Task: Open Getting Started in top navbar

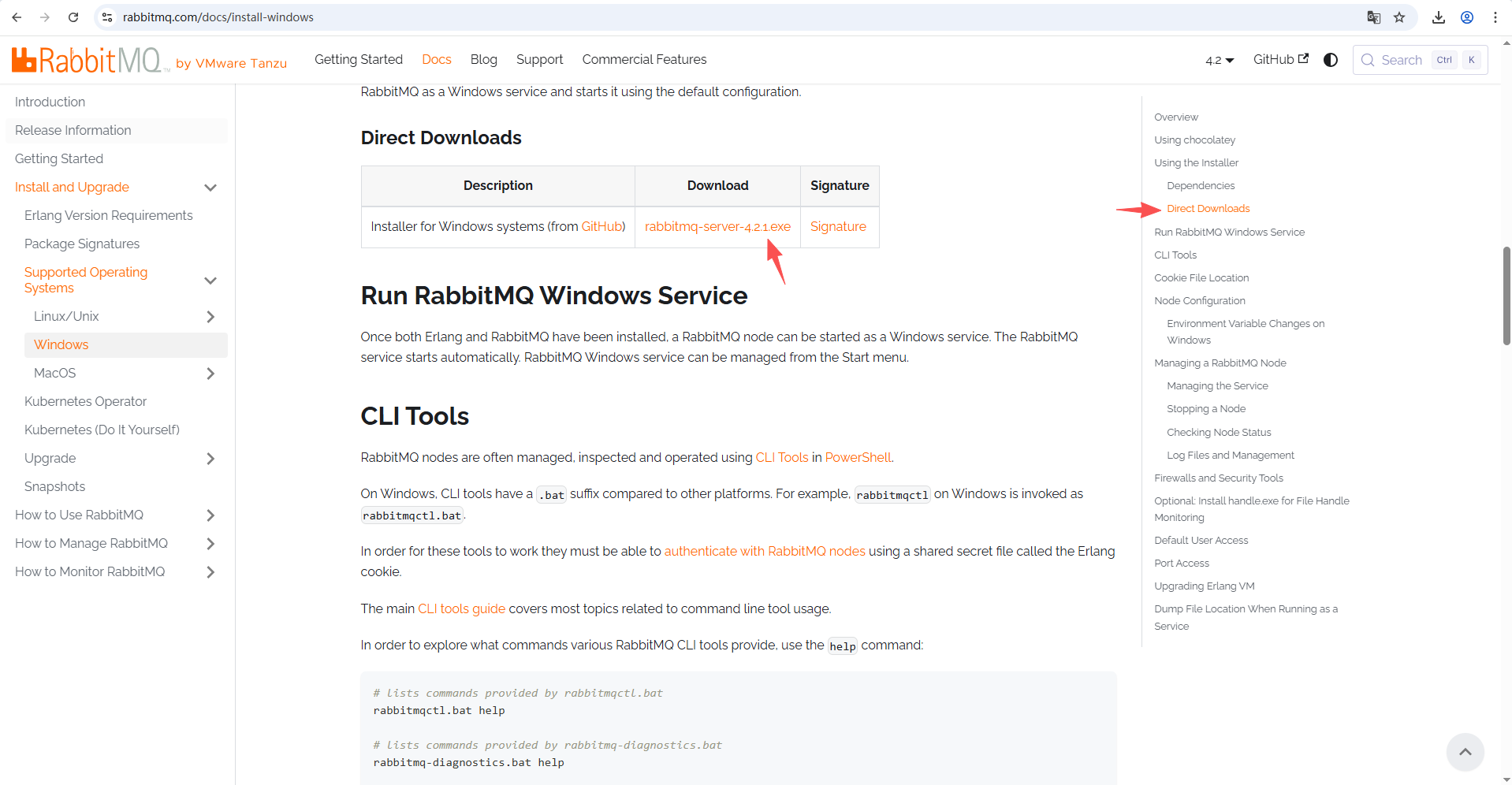Action: [359, 59]
